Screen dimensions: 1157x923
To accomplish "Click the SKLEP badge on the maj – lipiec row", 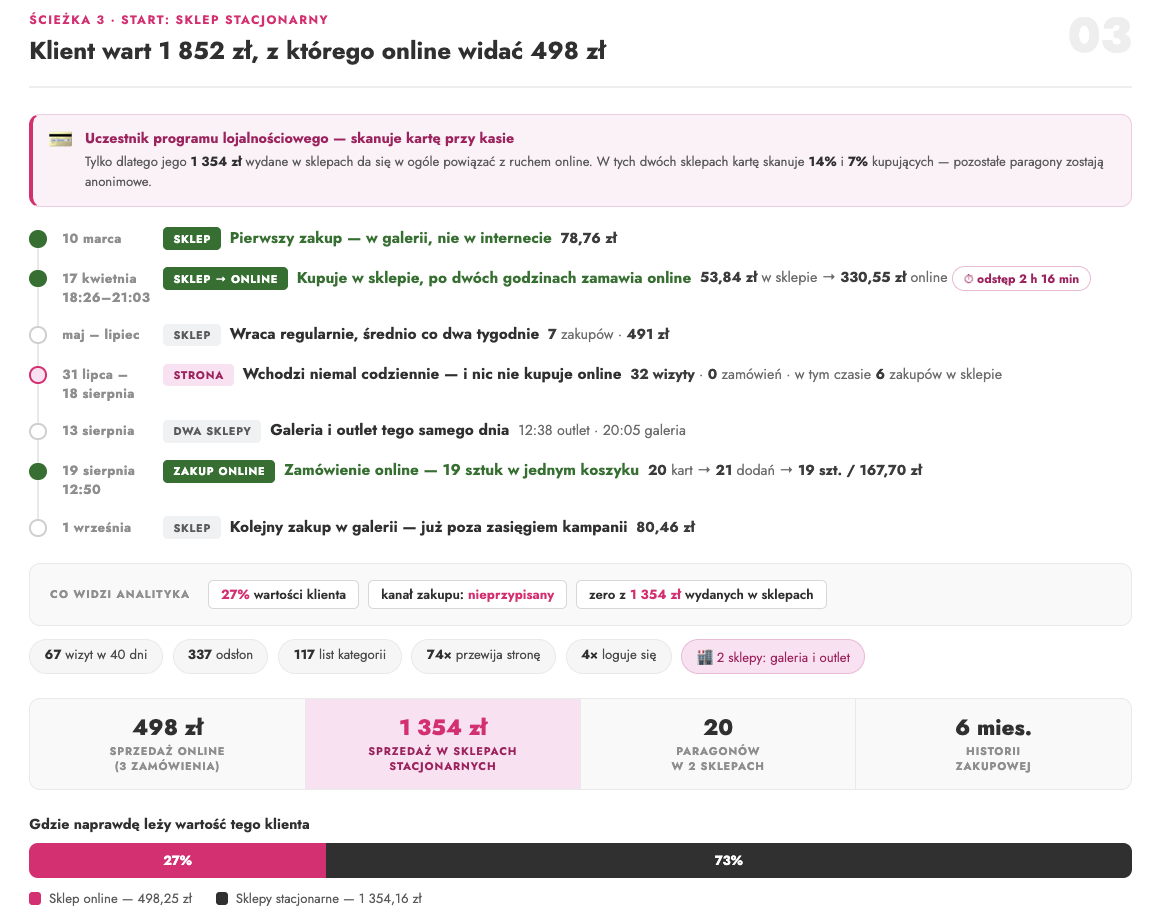I will [x=192, y=335].
